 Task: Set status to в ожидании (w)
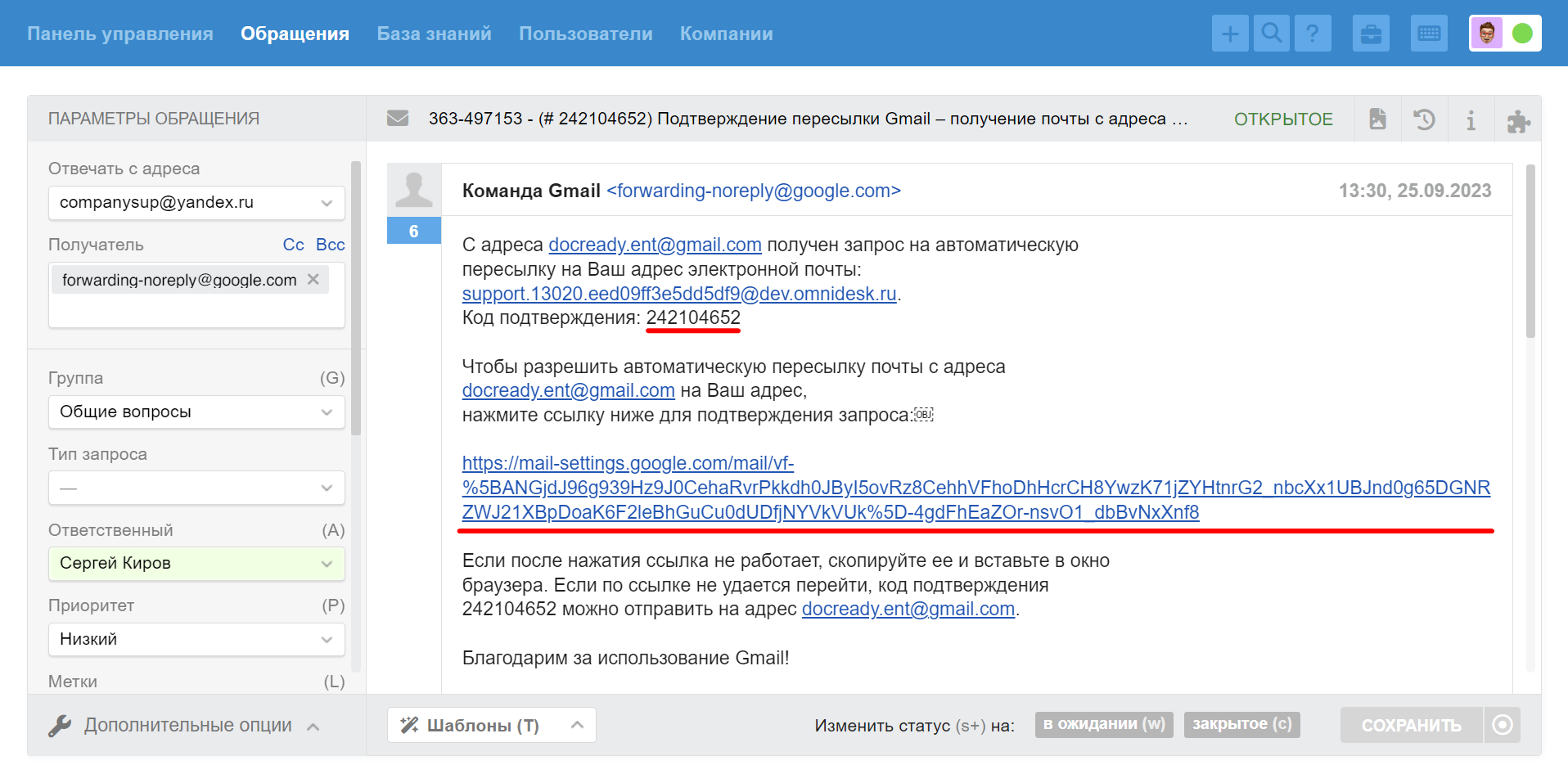[x=1104, y=725]
